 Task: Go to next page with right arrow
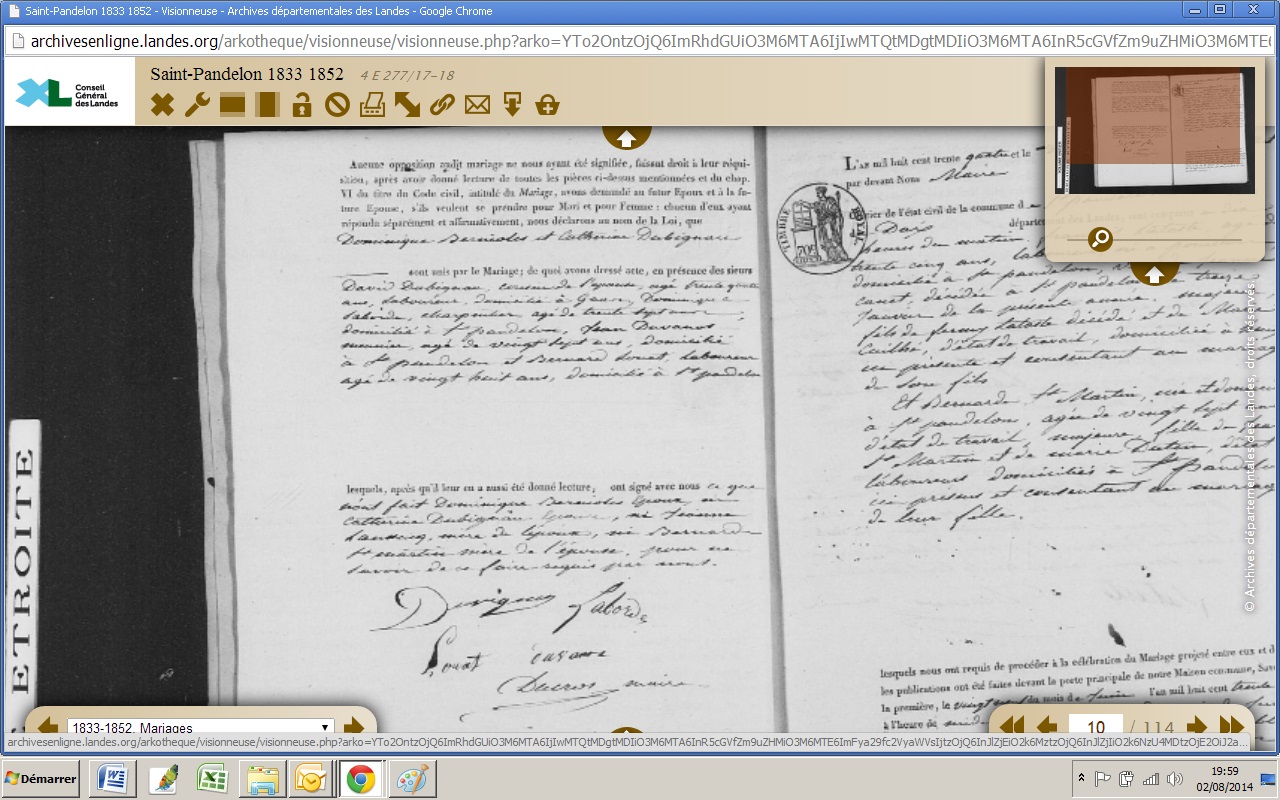tap(1195, 726)
